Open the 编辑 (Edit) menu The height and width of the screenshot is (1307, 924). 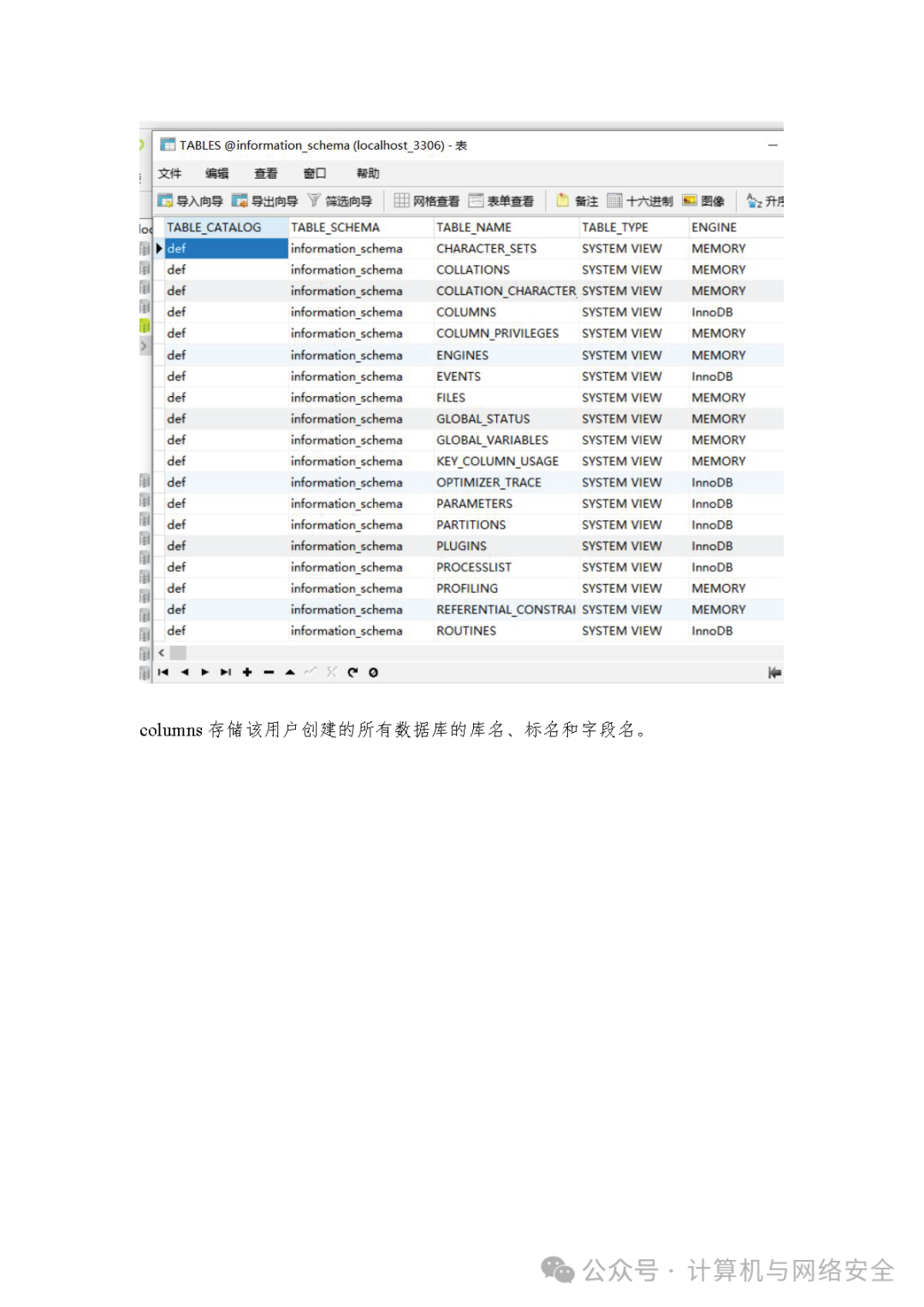tap(217, 174)
